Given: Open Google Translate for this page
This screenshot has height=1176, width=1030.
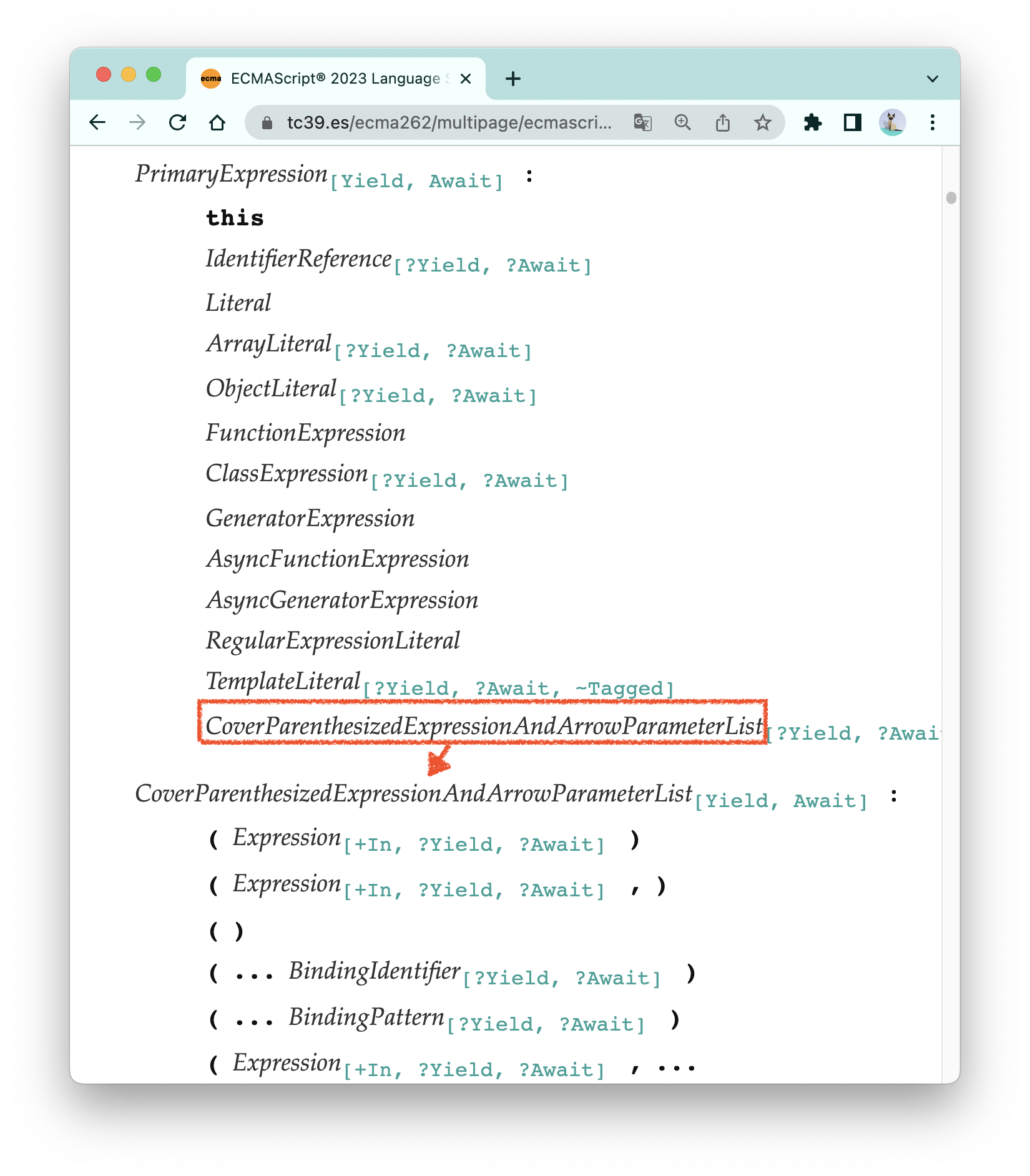Looking at the screenshot, I should pyautogui.click(x=642, y=122).
